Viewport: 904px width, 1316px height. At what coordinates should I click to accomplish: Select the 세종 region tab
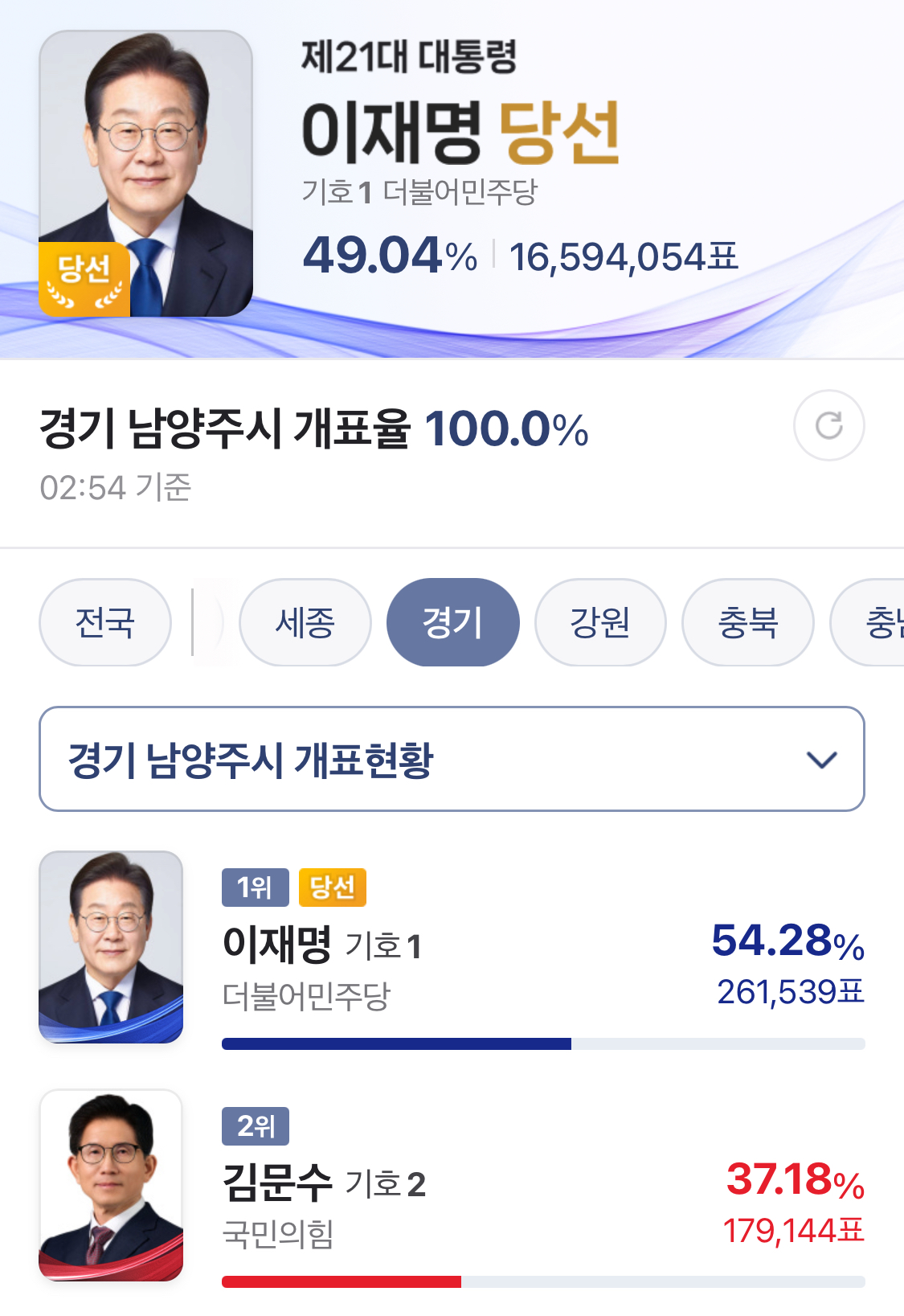[x=305, y=622]
